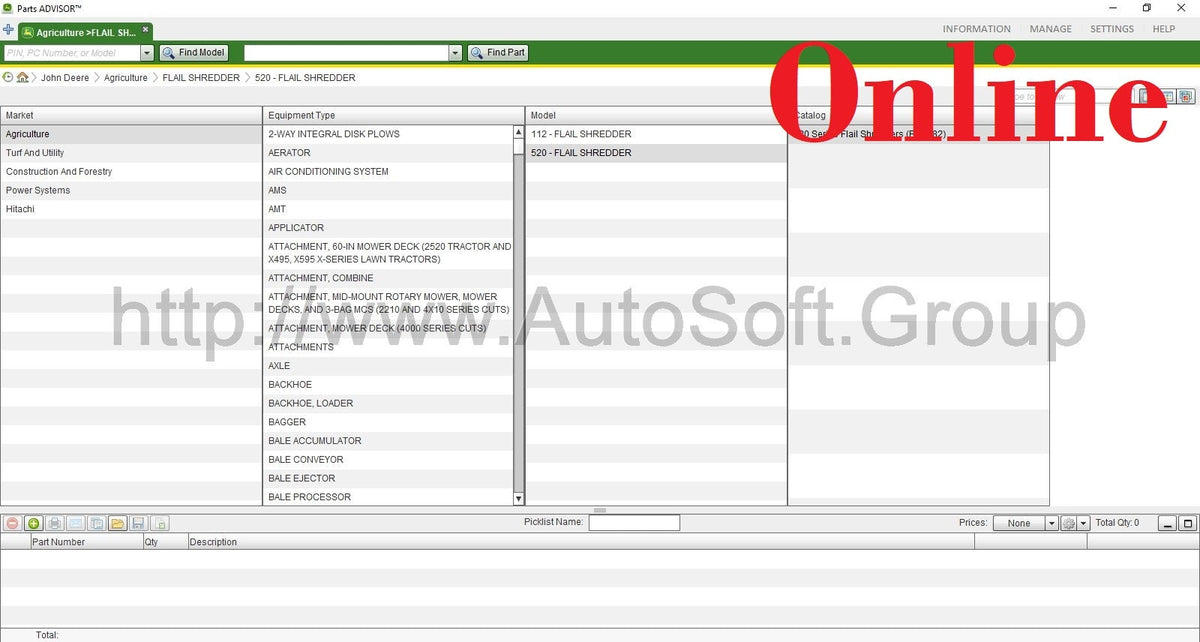Click the copy picklist icon
The image size is (1200, 642).
tap(96, 522)
